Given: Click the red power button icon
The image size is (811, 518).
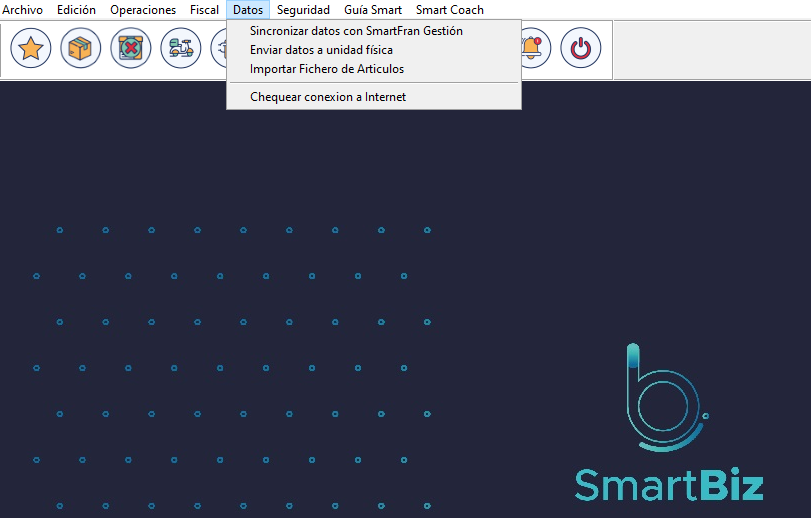Looking at the screenshot, I should coord(580,48).
